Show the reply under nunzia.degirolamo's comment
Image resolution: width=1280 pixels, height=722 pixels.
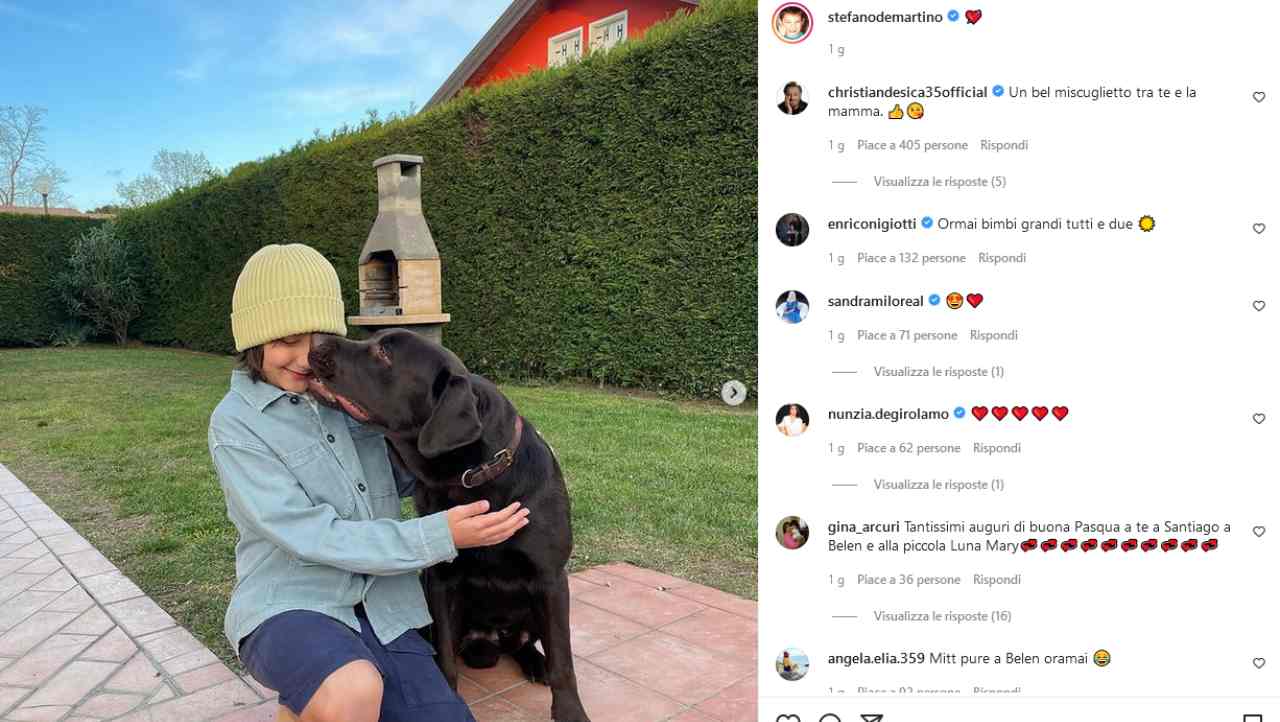[x=939, y=485]
